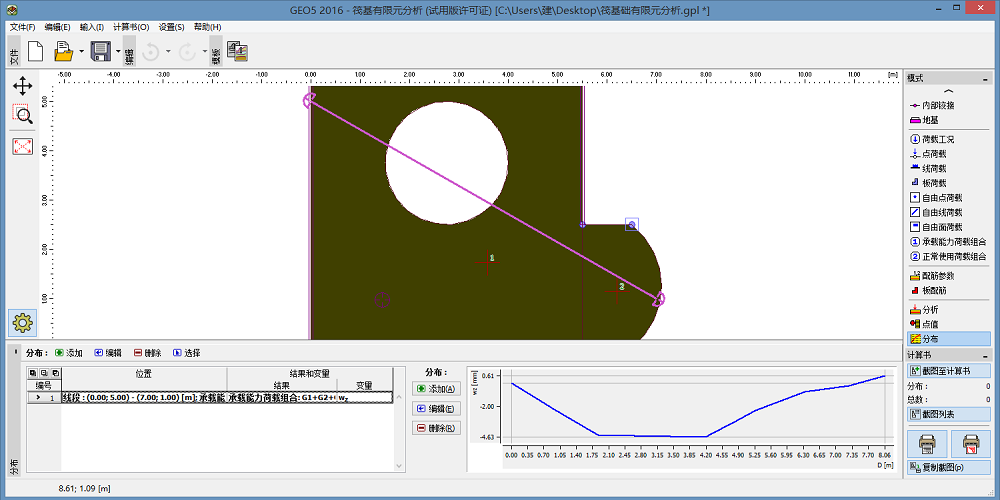Click the 截图至计算书 button
The image size is (1000, 500).
[x=947, y=371]
